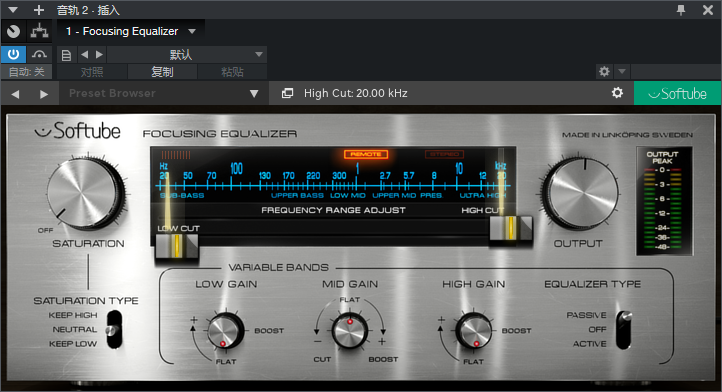Select next preset in Softube bar
Image resolution: width=722 pixels, height=392 pixels.
[44, 94]
